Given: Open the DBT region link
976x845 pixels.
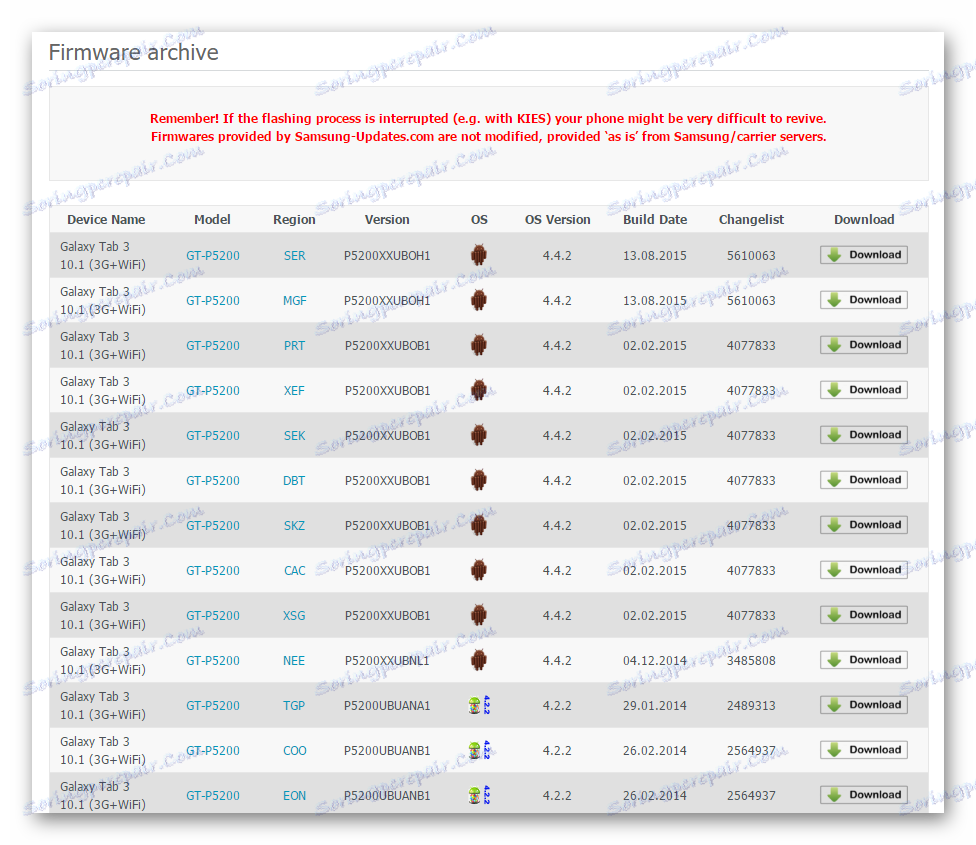Looking at the screenshot, I should pos(294,480).
